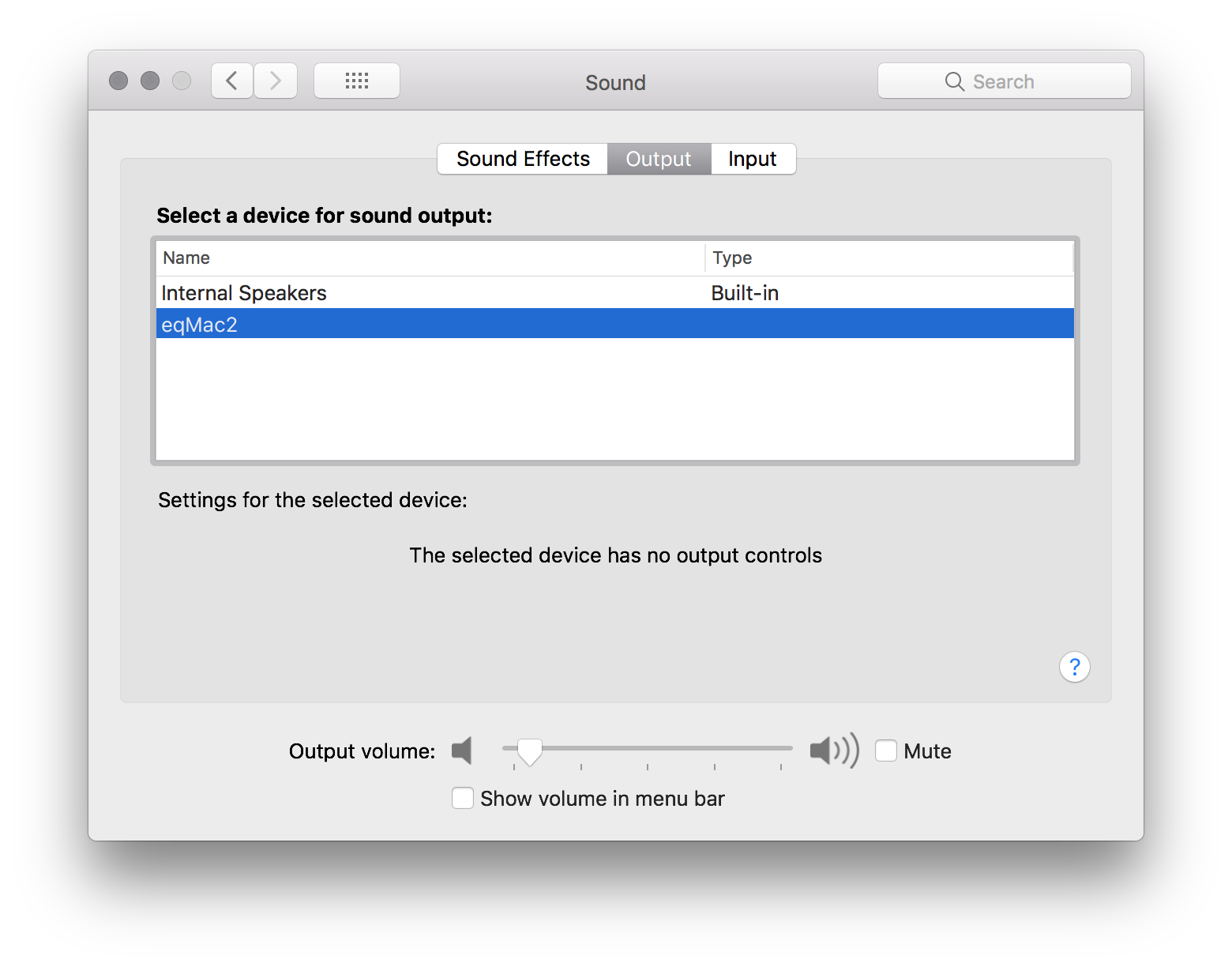The height and width of the screenshot is (967, 1232).
Task: Select the Output tab
Action: (659, 159)
